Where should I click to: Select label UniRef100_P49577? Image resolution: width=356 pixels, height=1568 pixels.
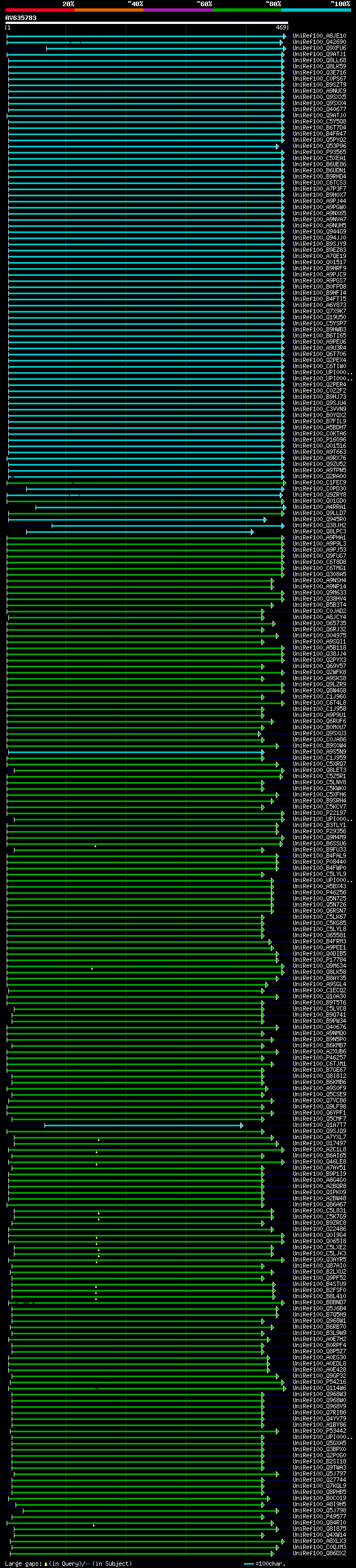tap(319, 1517)
